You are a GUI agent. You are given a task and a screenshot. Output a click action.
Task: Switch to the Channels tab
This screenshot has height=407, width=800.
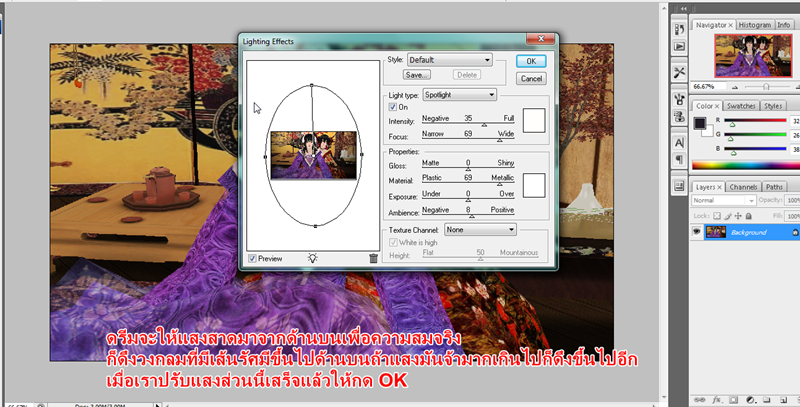(743, 187)
